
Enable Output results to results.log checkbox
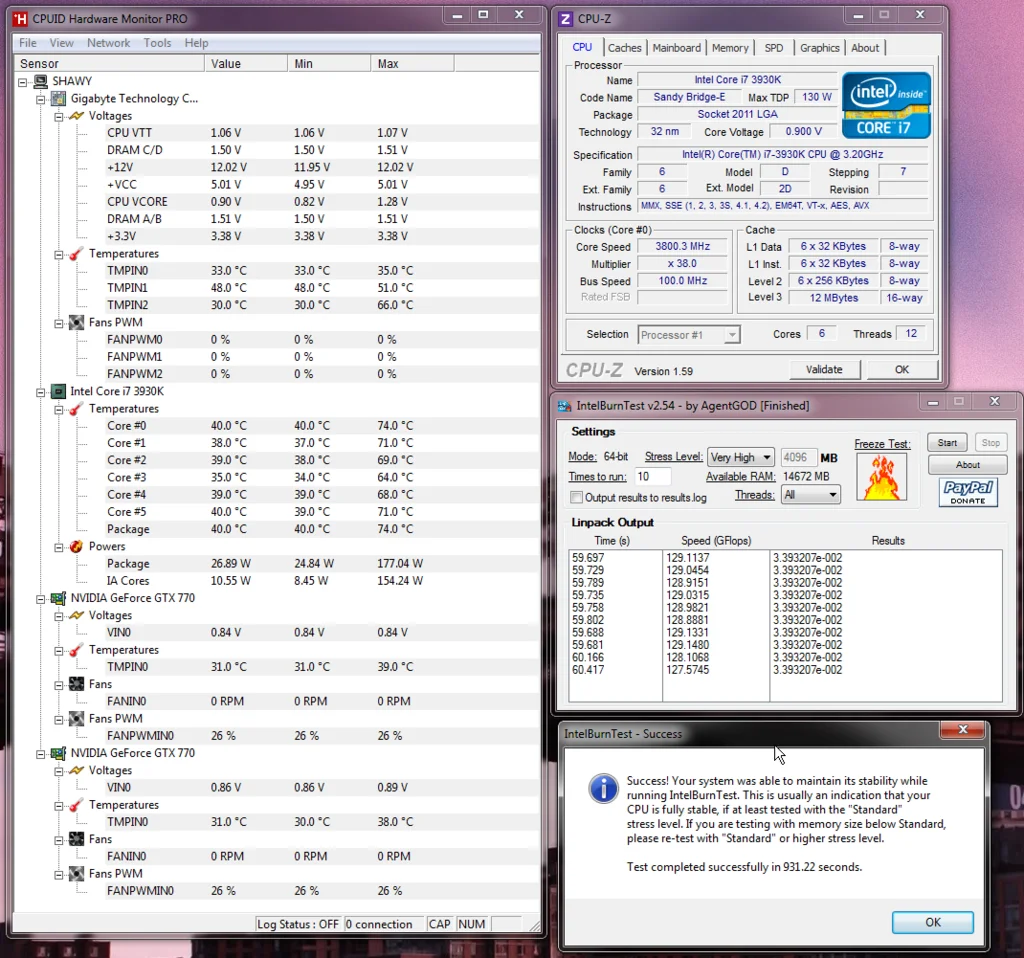576,498
